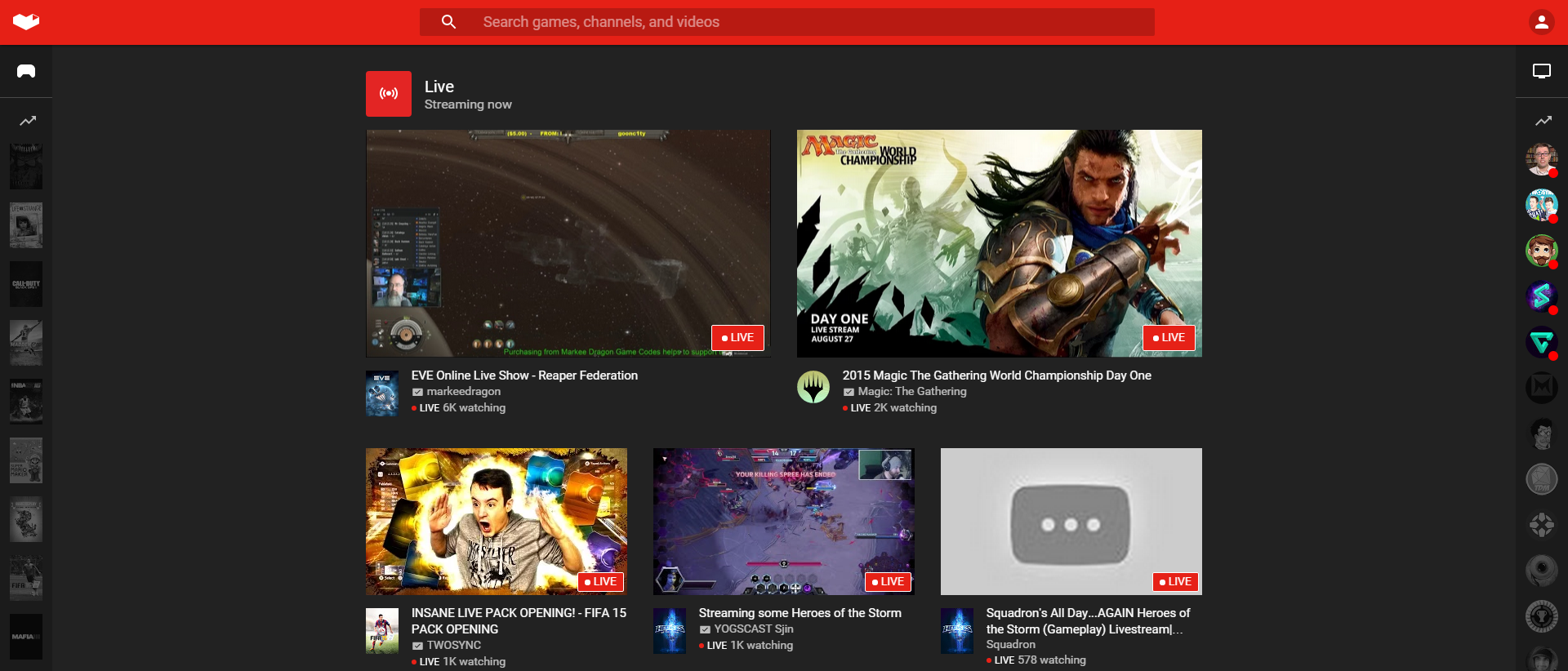The image size is (1568, 671).
Task: Click markeedragon's EVE channel icon
Action: [382, 393]
